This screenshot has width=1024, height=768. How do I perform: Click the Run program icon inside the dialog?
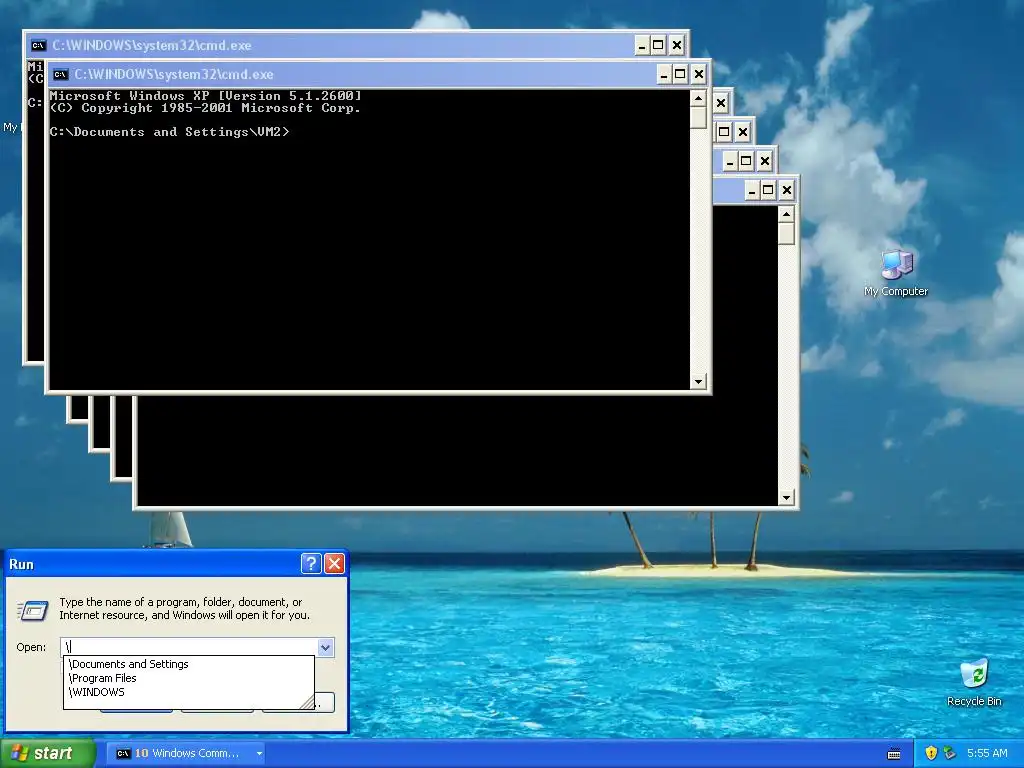tap(33, 610)
